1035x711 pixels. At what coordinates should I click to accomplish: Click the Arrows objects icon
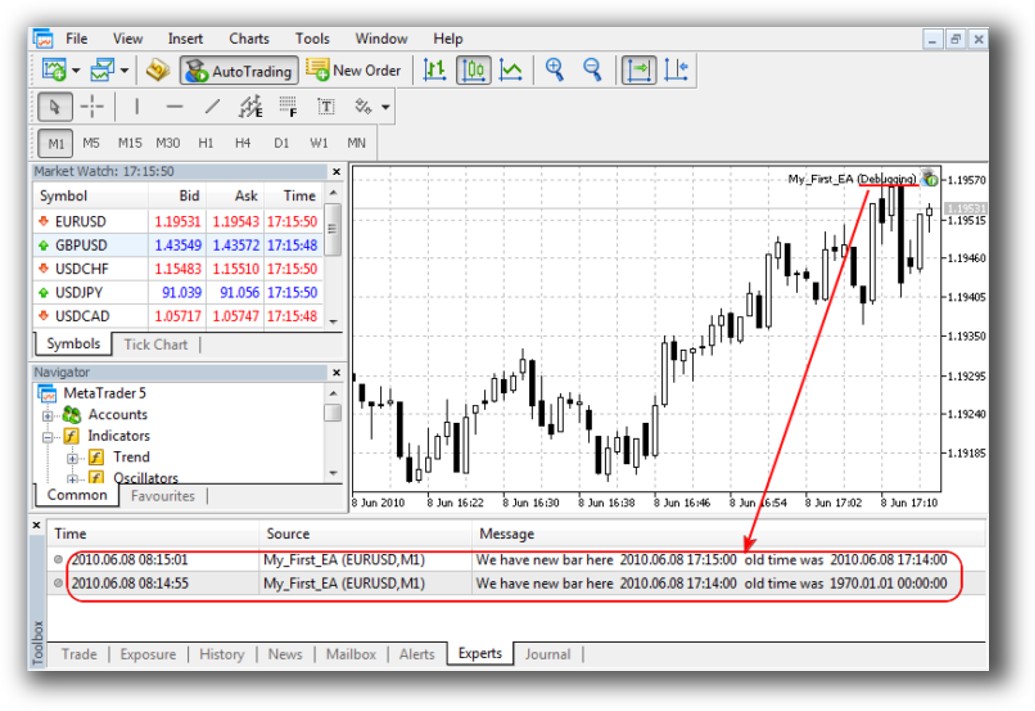click(x=363, y=107)
